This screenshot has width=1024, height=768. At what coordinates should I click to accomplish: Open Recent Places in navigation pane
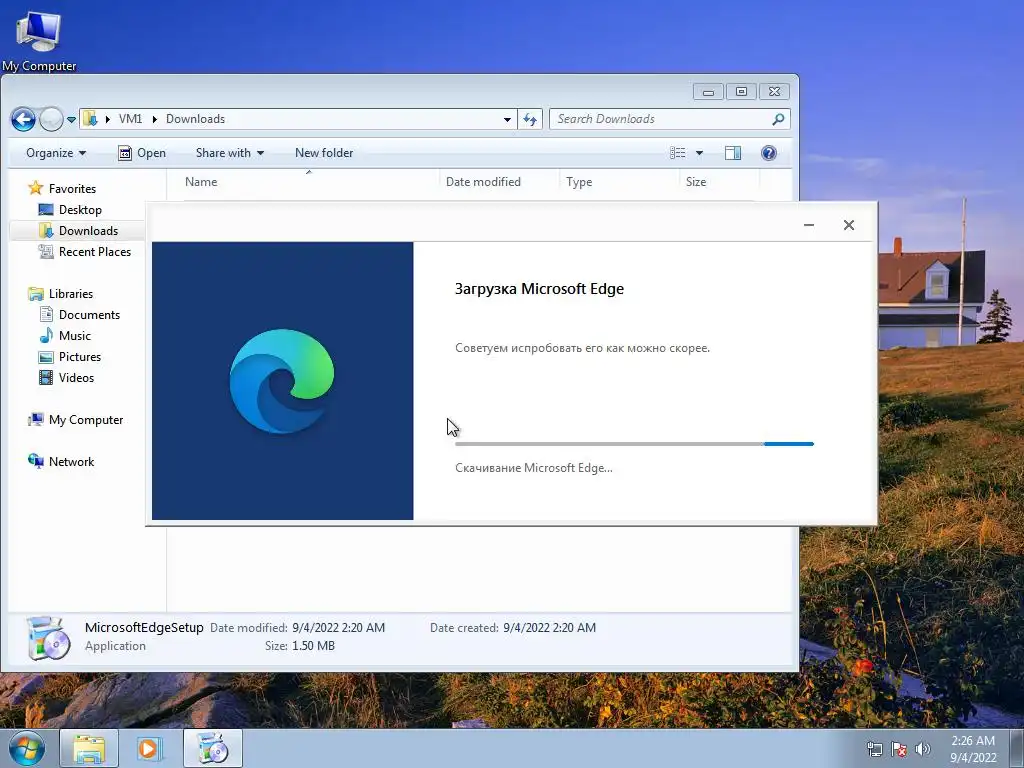click(85, 251)
